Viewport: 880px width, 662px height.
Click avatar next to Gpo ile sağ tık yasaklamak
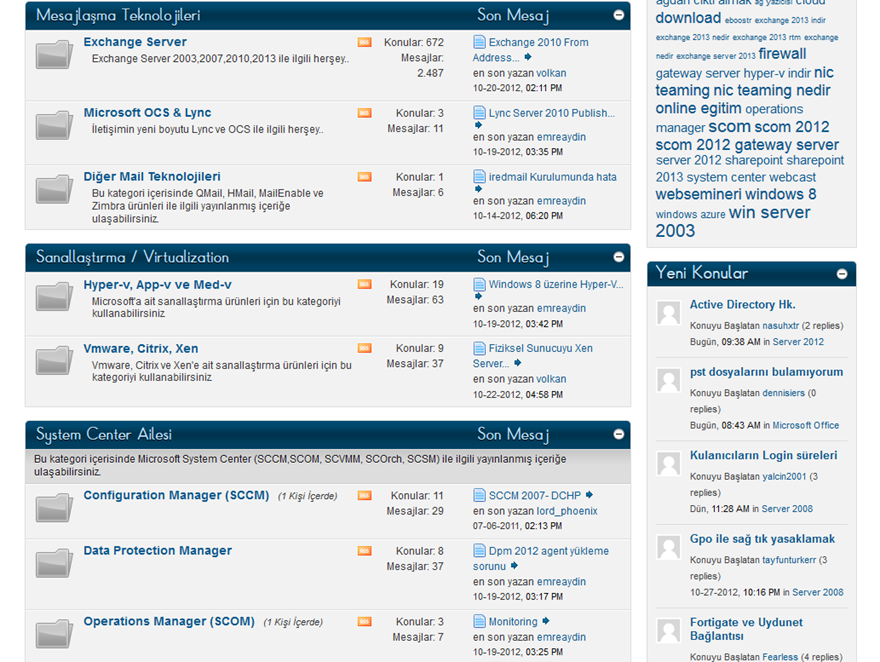coord(668,547)
